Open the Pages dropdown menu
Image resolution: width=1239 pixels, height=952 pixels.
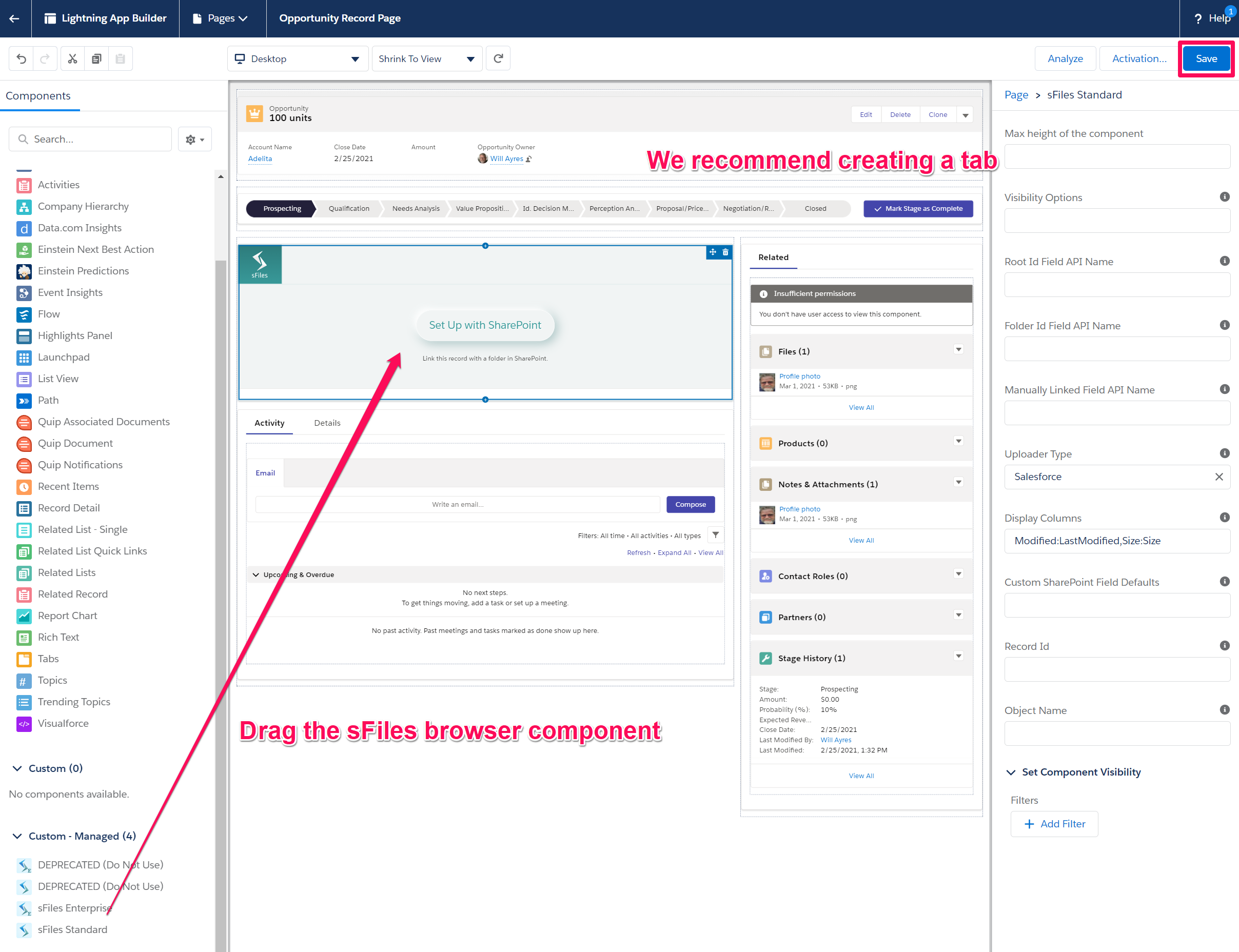(221, 18)
